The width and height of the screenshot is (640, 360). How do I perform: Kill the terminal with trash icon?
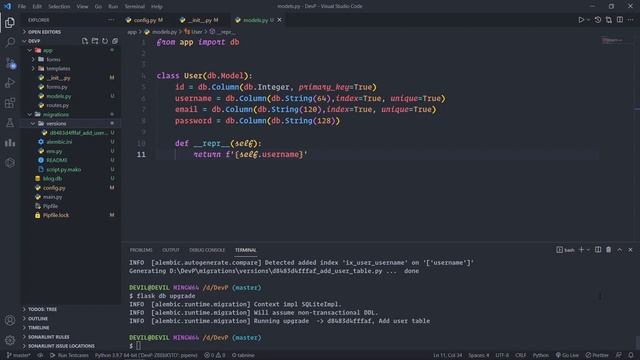click(x=609, y=249)
